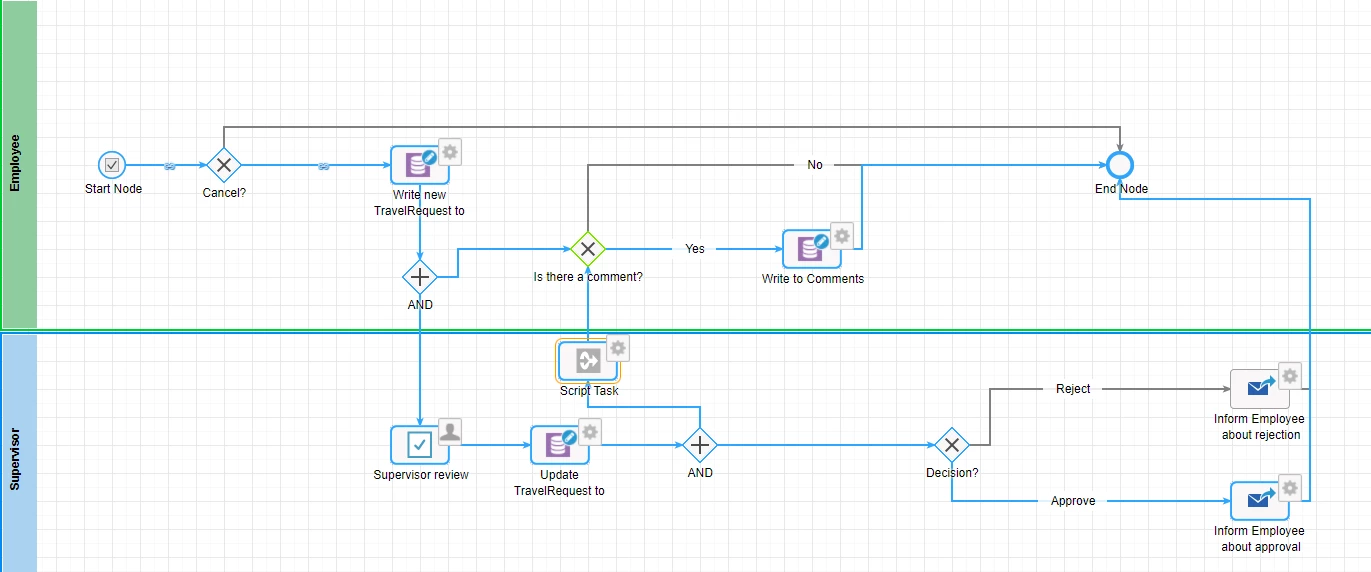1371x572 pixels.
Task: Open gear settings on Script Task
Action: 618,347
